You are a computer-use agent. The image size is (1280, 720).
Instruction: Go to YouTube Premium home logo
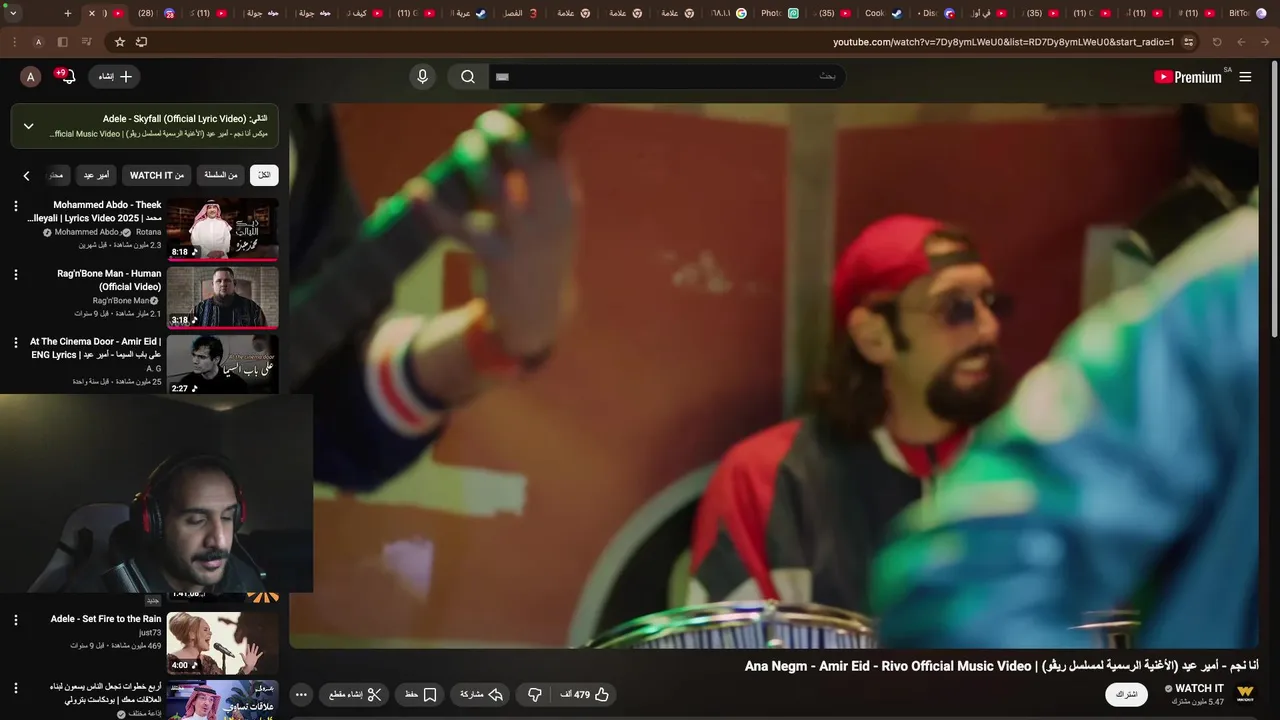click(x=1188, y=77)
